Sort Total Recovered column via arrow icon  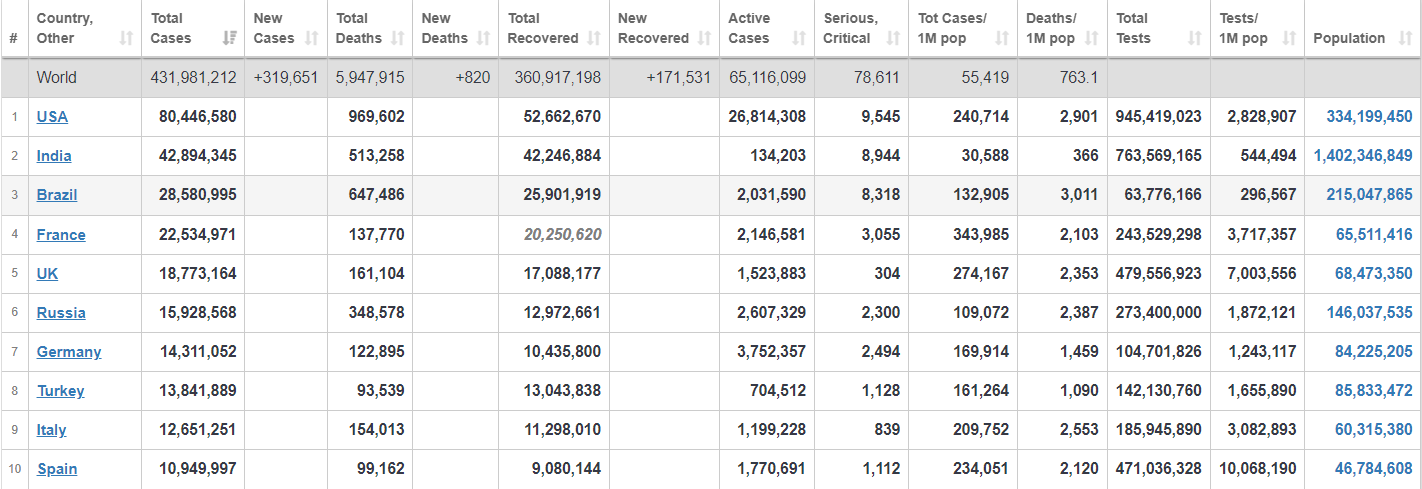point(594,38)
